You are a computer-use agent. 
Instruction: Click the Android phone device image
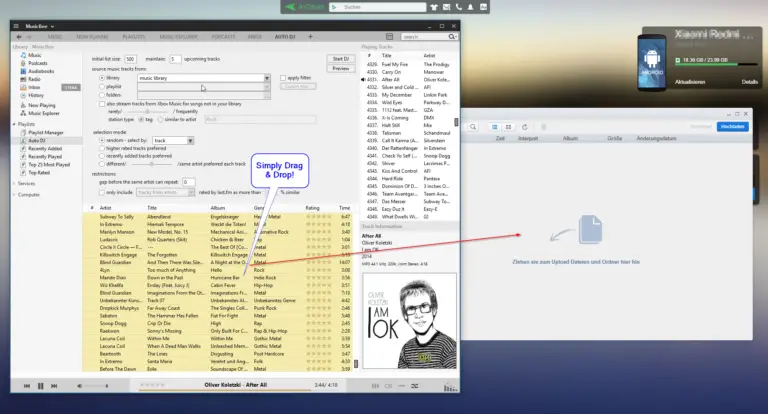[652, 63]
